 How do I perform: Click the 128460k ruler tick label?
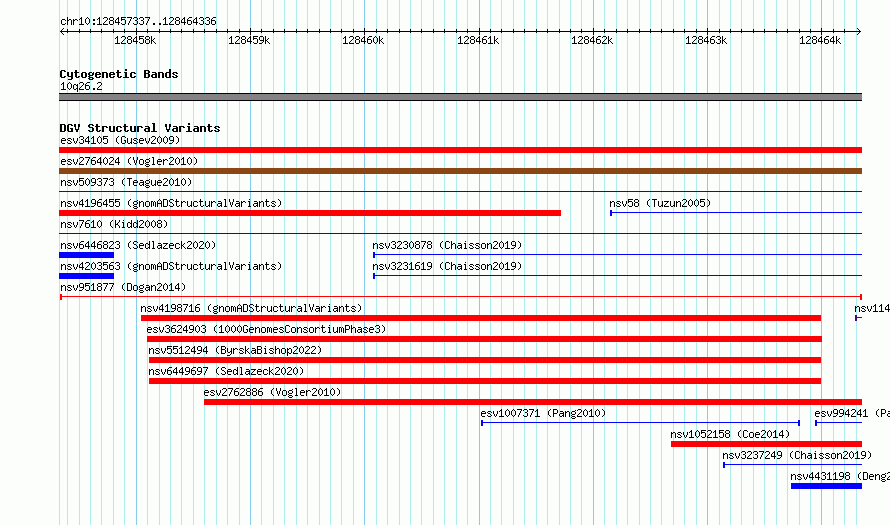point(363,40)
